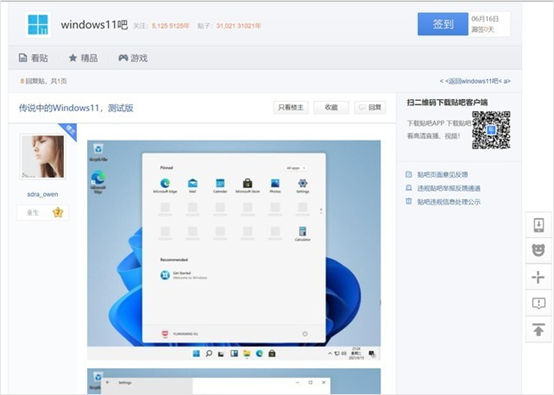Click the QR code for the Tieba app
Screen dimensions: 554x395
[491, 130]
